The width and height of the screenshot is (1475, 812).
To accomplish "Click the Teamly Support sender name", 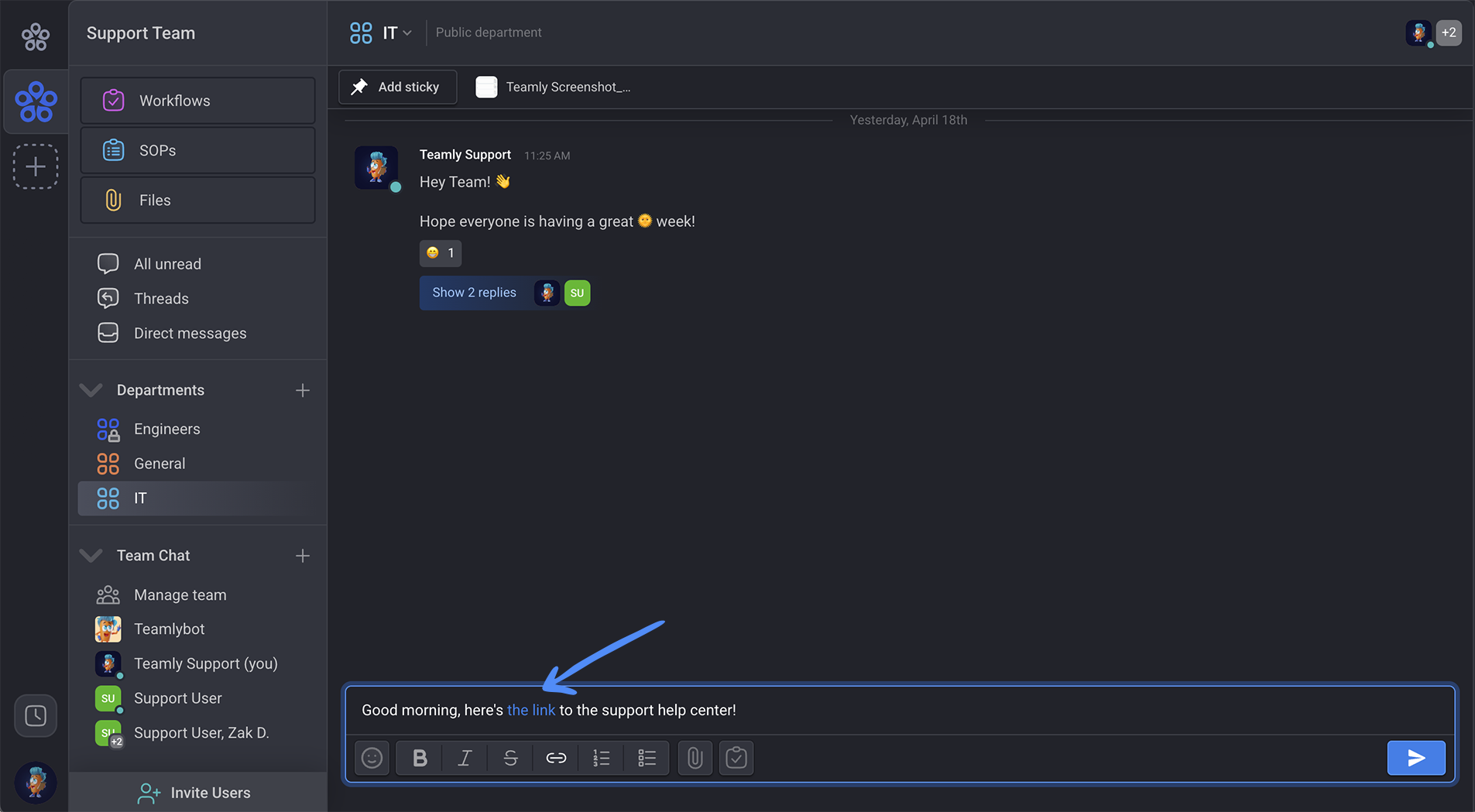I will click(465, 155).
